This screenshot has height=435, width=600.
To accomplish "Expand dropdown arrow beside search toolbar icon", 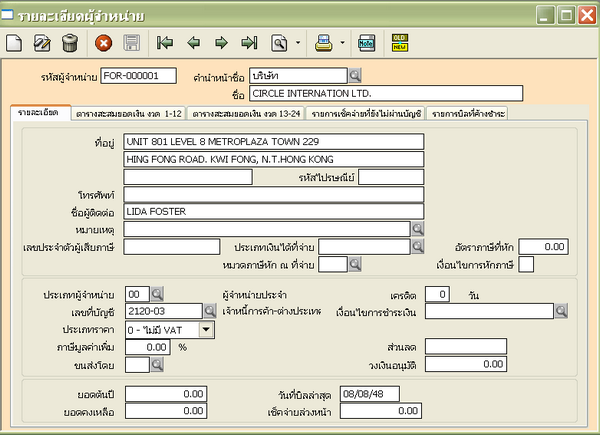I will click(298, 43).
